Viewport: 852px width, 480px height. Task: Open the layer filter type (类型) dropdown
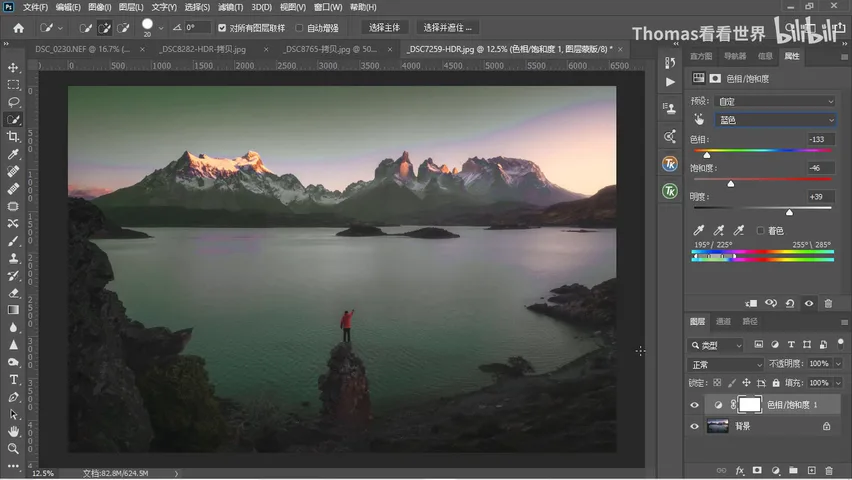[x=716, y=345]
